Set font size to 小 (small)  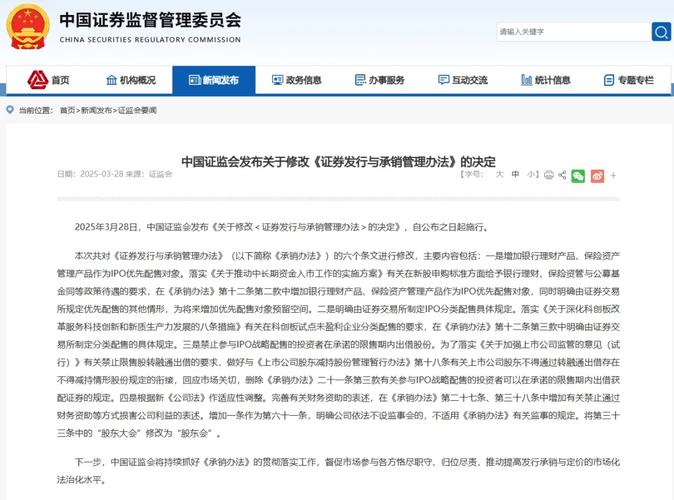click(531, 175)
